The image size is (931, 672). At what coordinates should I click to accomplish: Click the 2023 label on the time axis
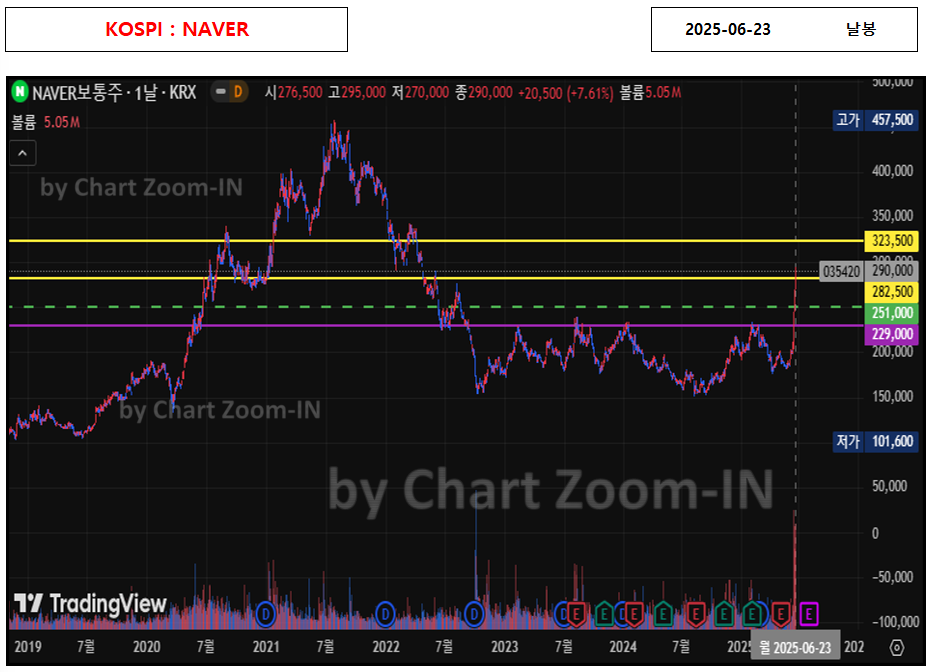505,646
